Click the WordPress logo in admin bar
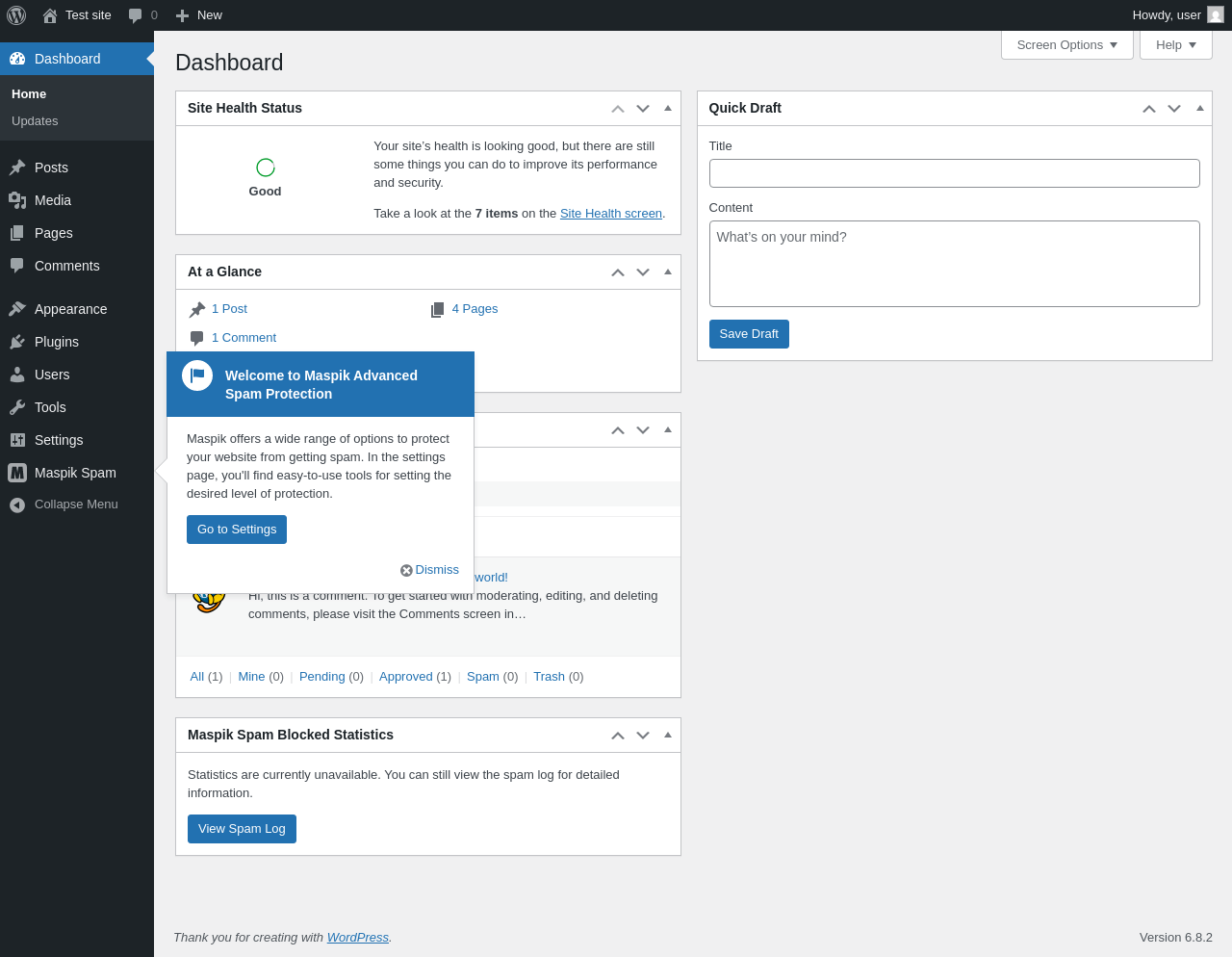Screen dimensions: 1232x957 coord(16,15)
